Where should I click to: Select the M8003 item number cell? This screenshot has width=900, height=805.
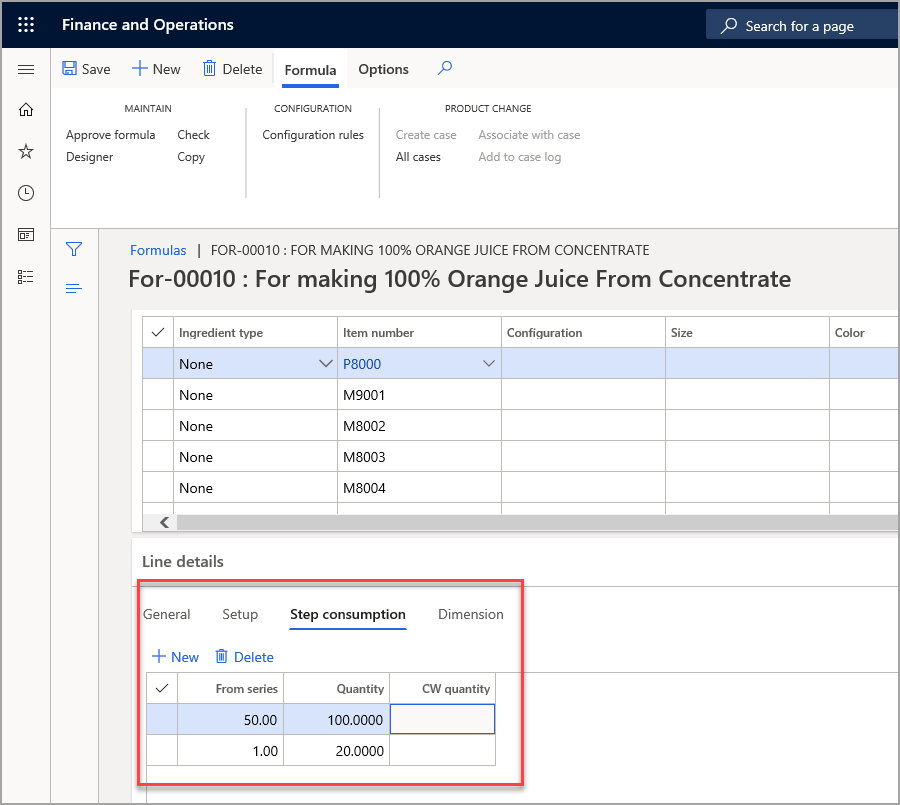click(x=419, y=456)
